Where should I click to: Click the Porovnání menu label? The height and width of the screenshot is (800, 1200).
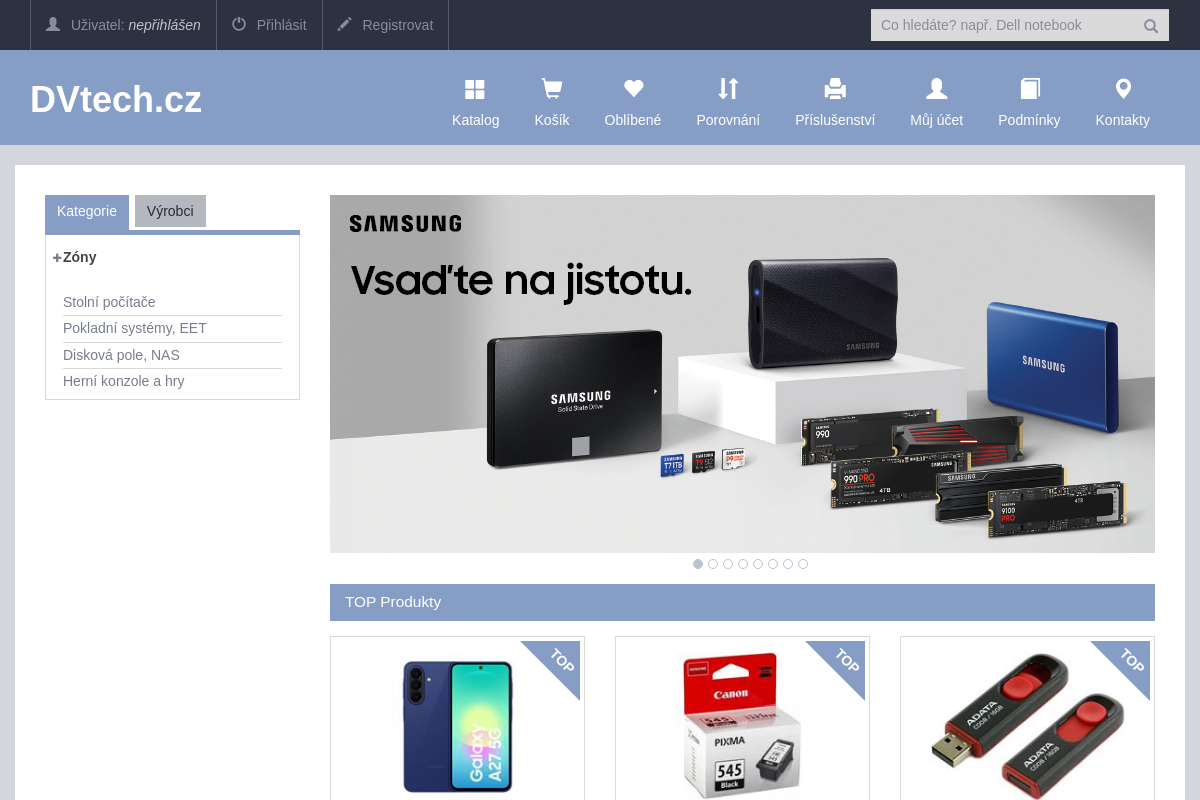coord(728,120)
